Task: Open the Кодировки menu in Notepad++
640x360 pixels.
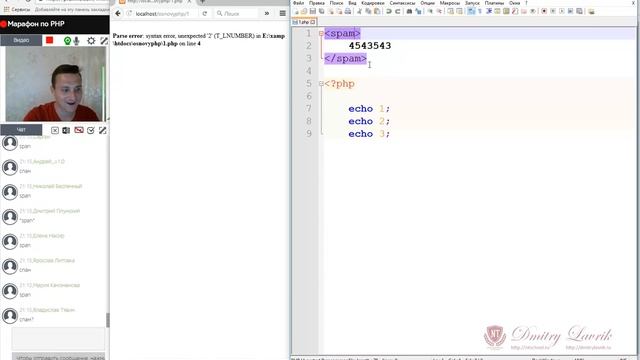Action: click(x=373, y=3)
